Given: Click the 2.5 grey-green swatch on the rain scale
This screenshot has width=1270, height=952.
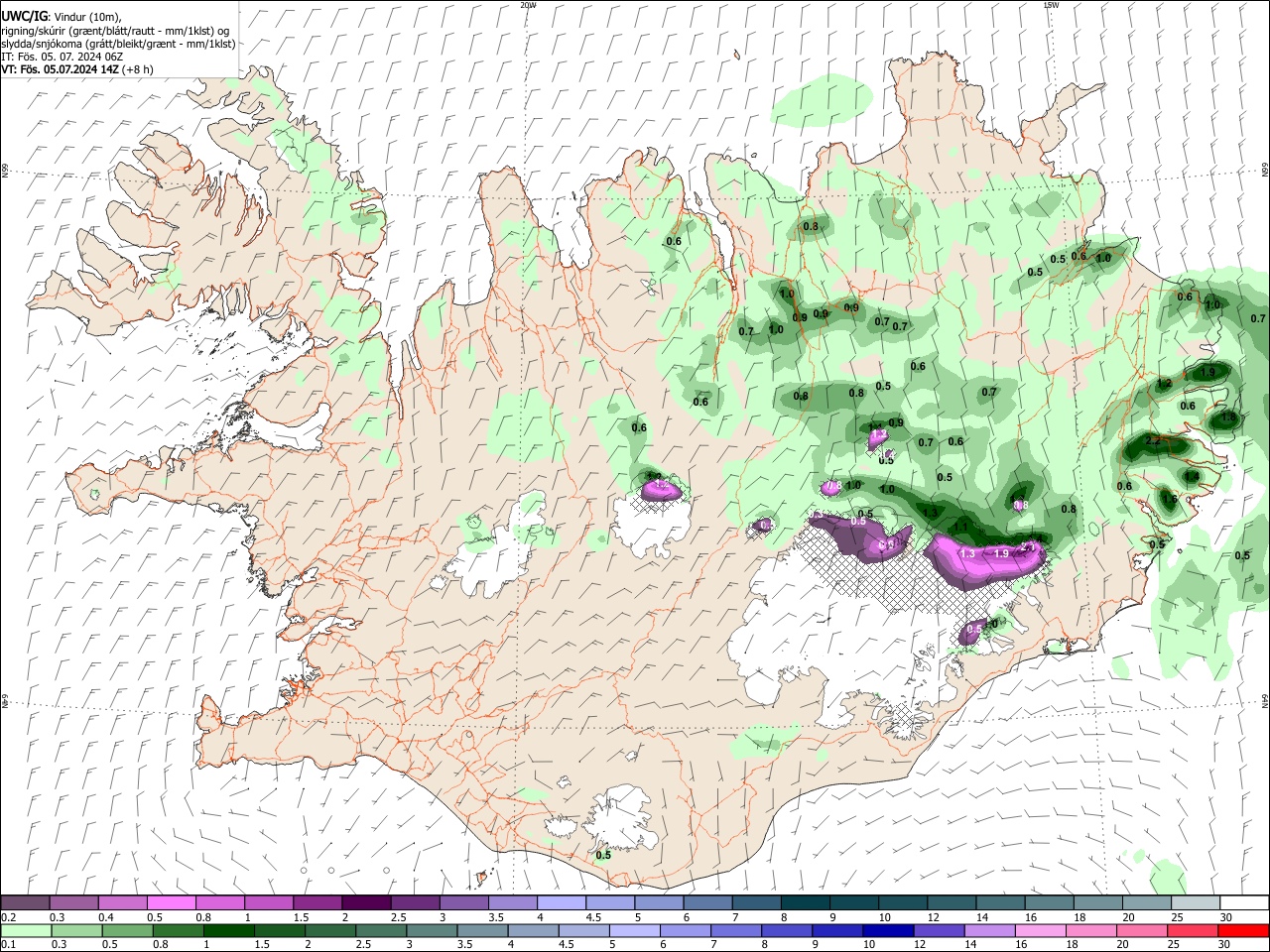Looking at the screenshot, I should tap(381, 930).
